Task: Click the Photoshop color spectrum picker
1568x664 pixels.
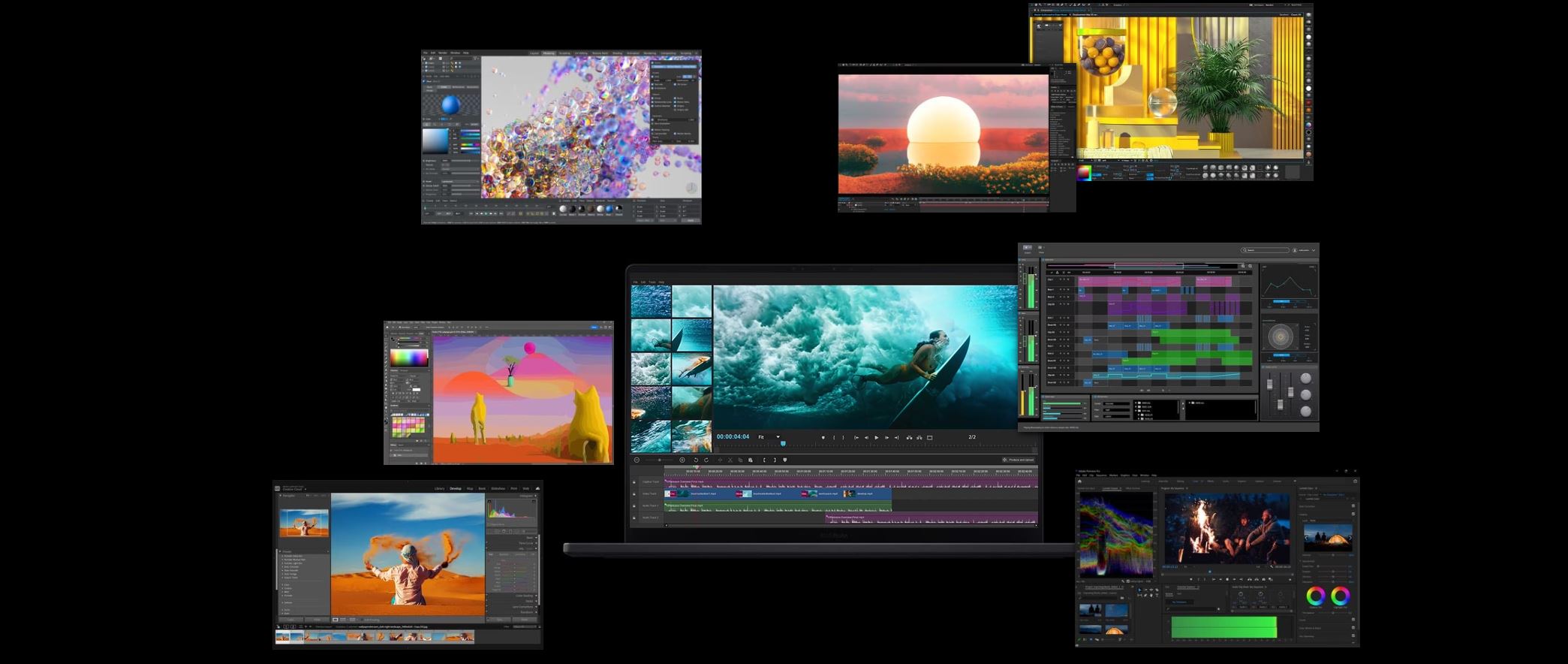Action: point(409,358)
